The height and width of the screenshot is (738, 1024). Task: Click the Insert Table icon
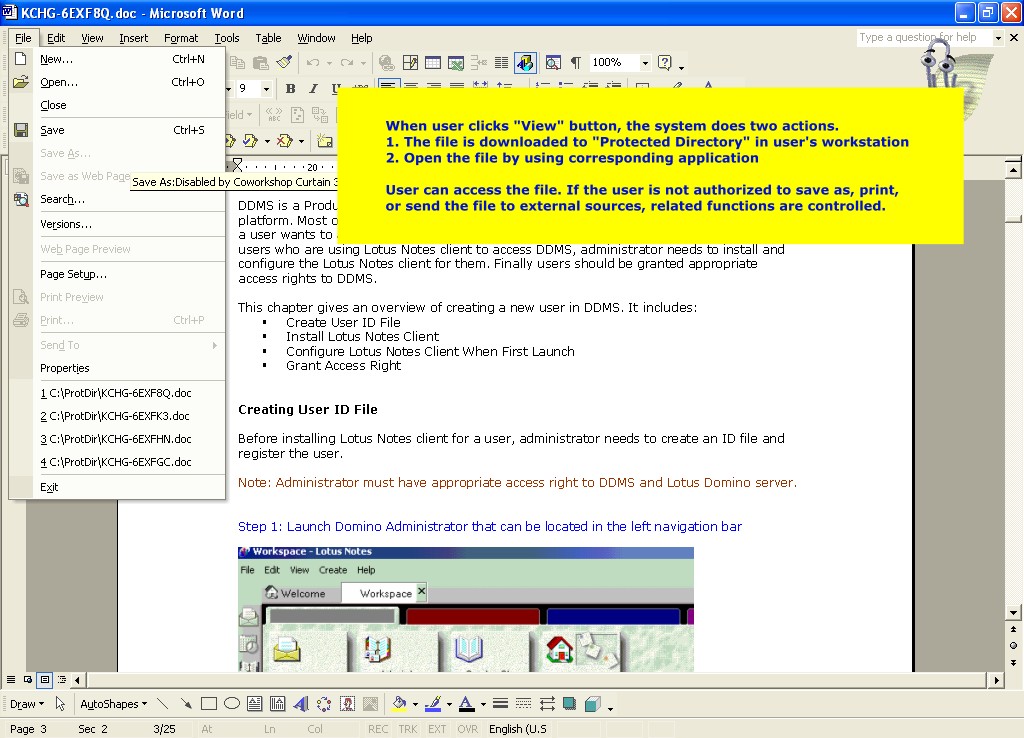click(x=433, y=63)
